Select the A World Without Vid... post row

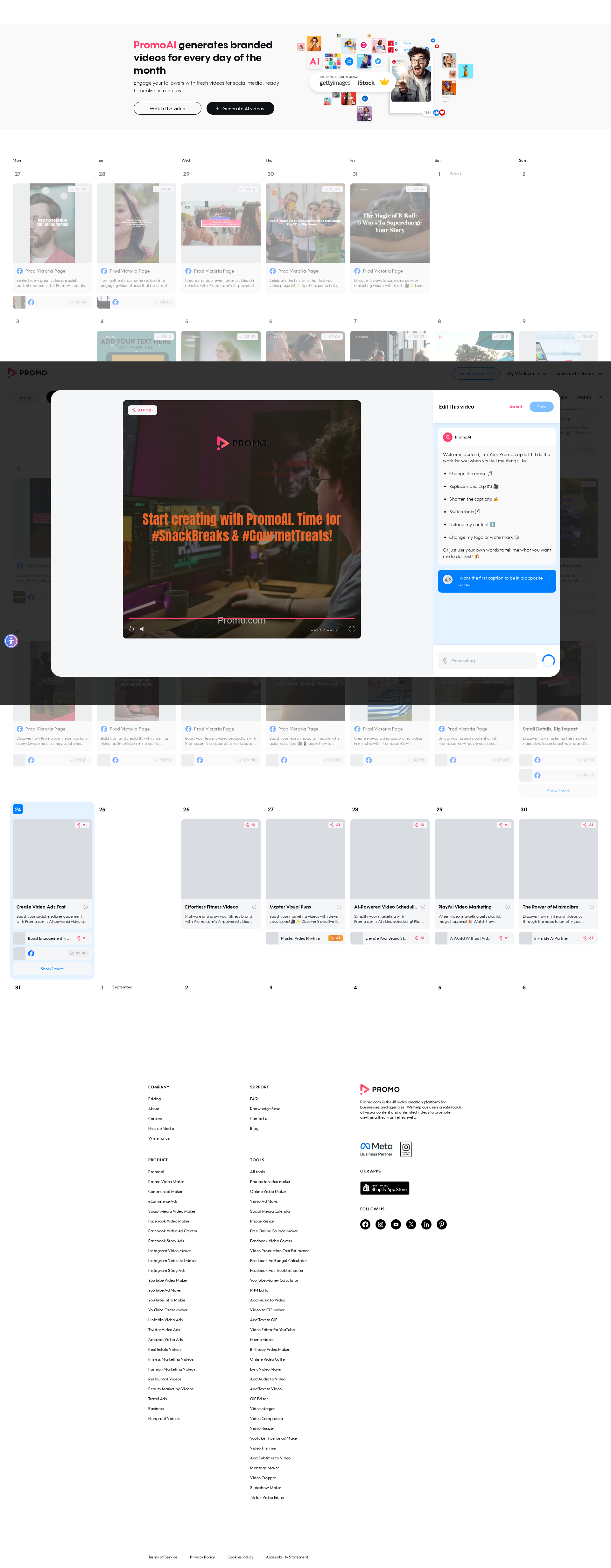point(474,938)
